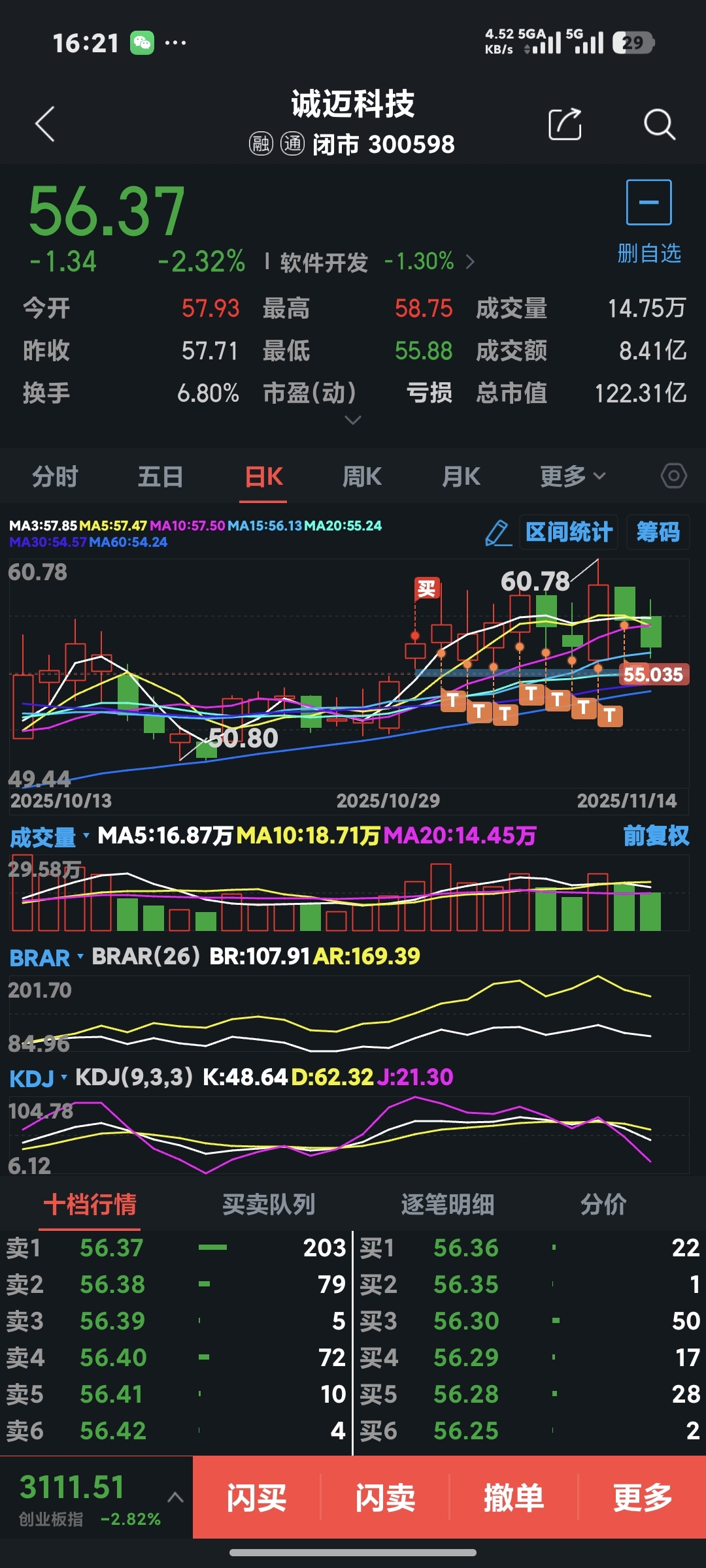This screenshot has height=1568, width=706.
Task: Tap the 55.035 price label on chart
Action: [653, 674]
